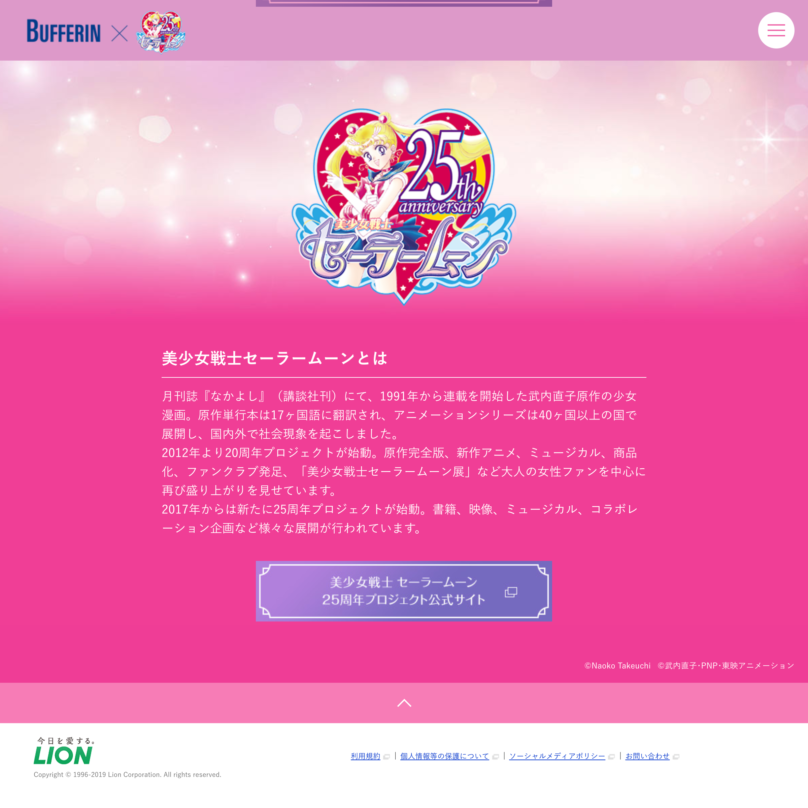Click external-link icon beside お問い合わせ
808x808 pixels.
coord(676,756)
